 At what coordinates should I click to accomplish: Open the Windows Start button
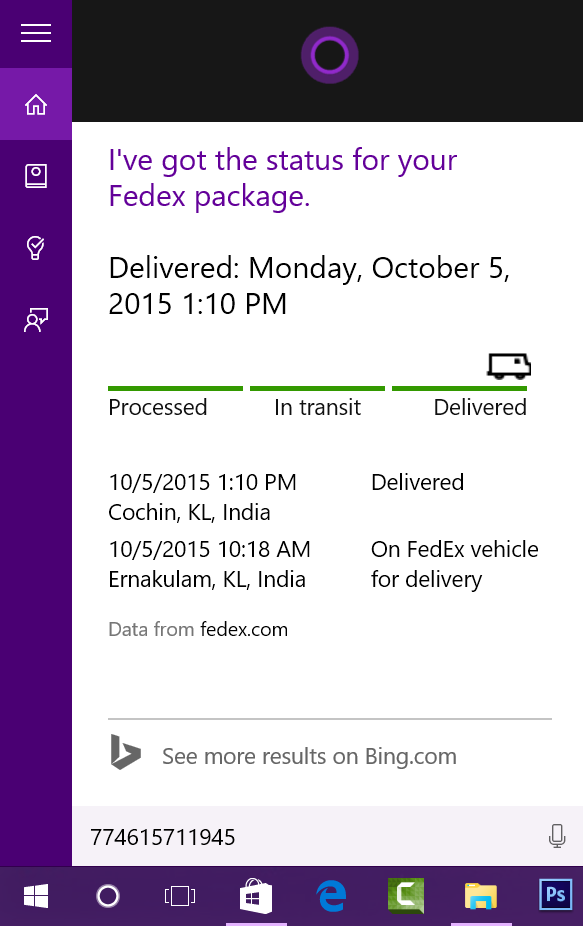tap(36, 896)
